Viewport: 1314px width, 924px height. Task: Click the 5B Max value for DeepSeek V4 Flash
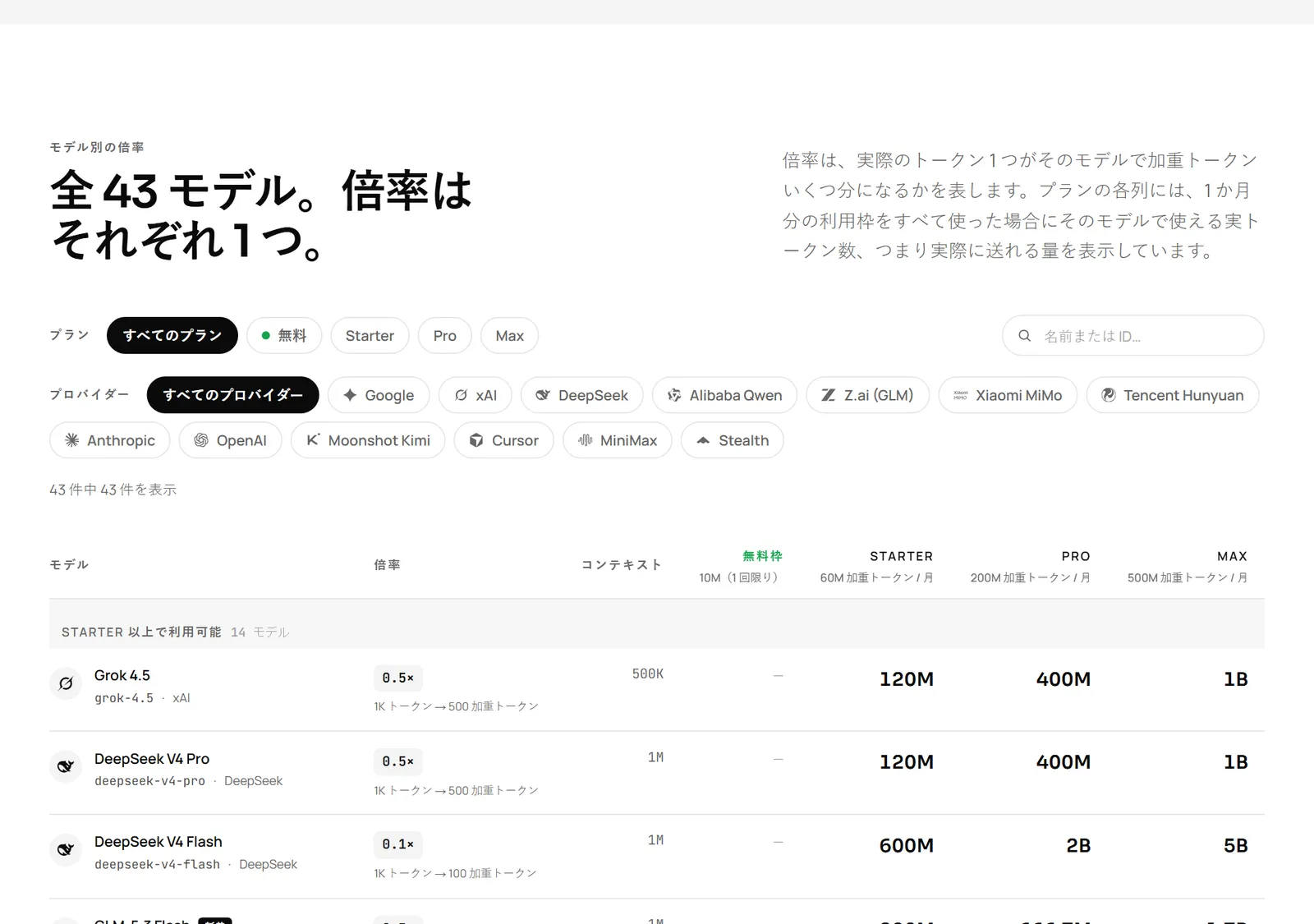1235,845
